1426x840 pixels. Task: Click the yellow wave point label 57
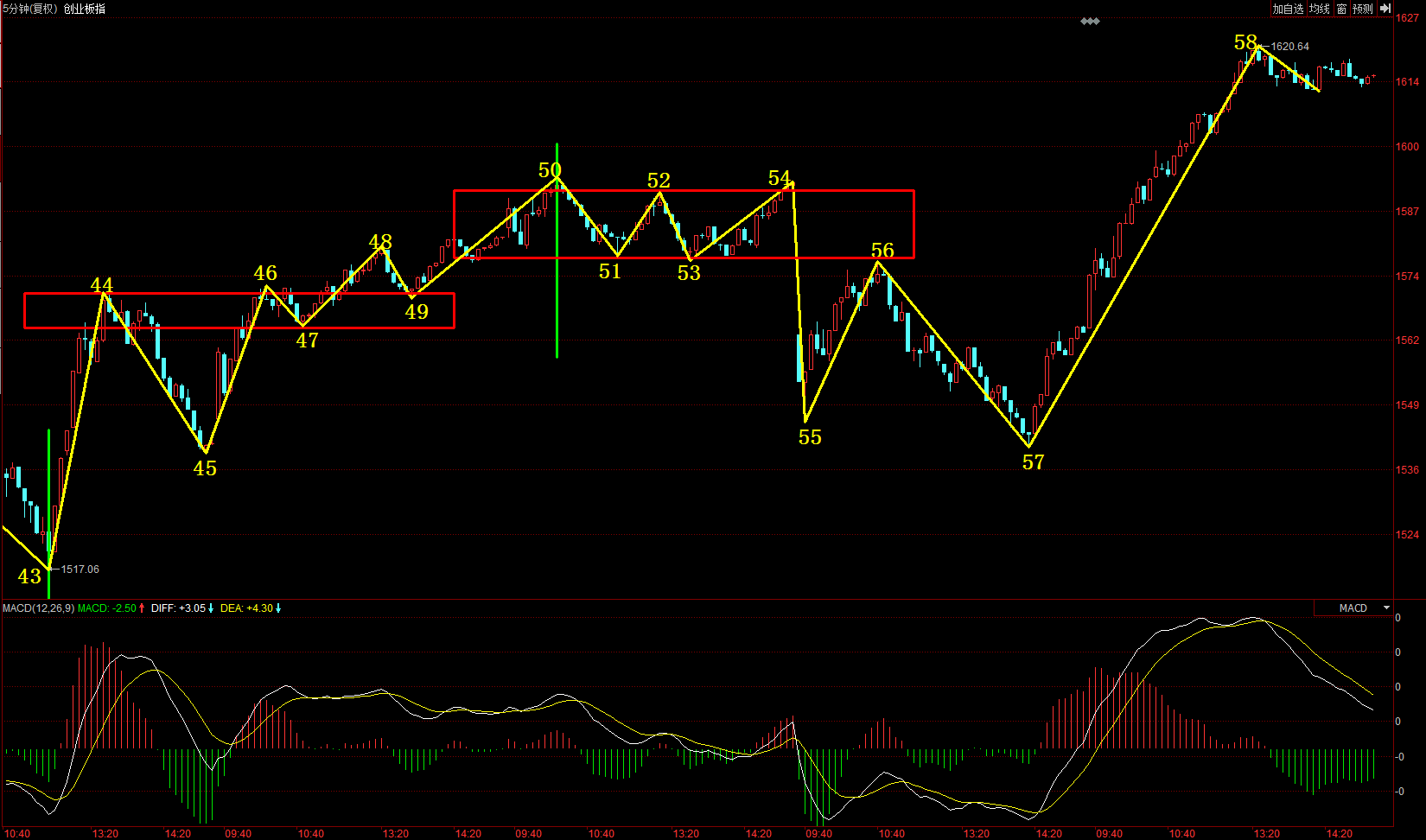pos(1034,462)
